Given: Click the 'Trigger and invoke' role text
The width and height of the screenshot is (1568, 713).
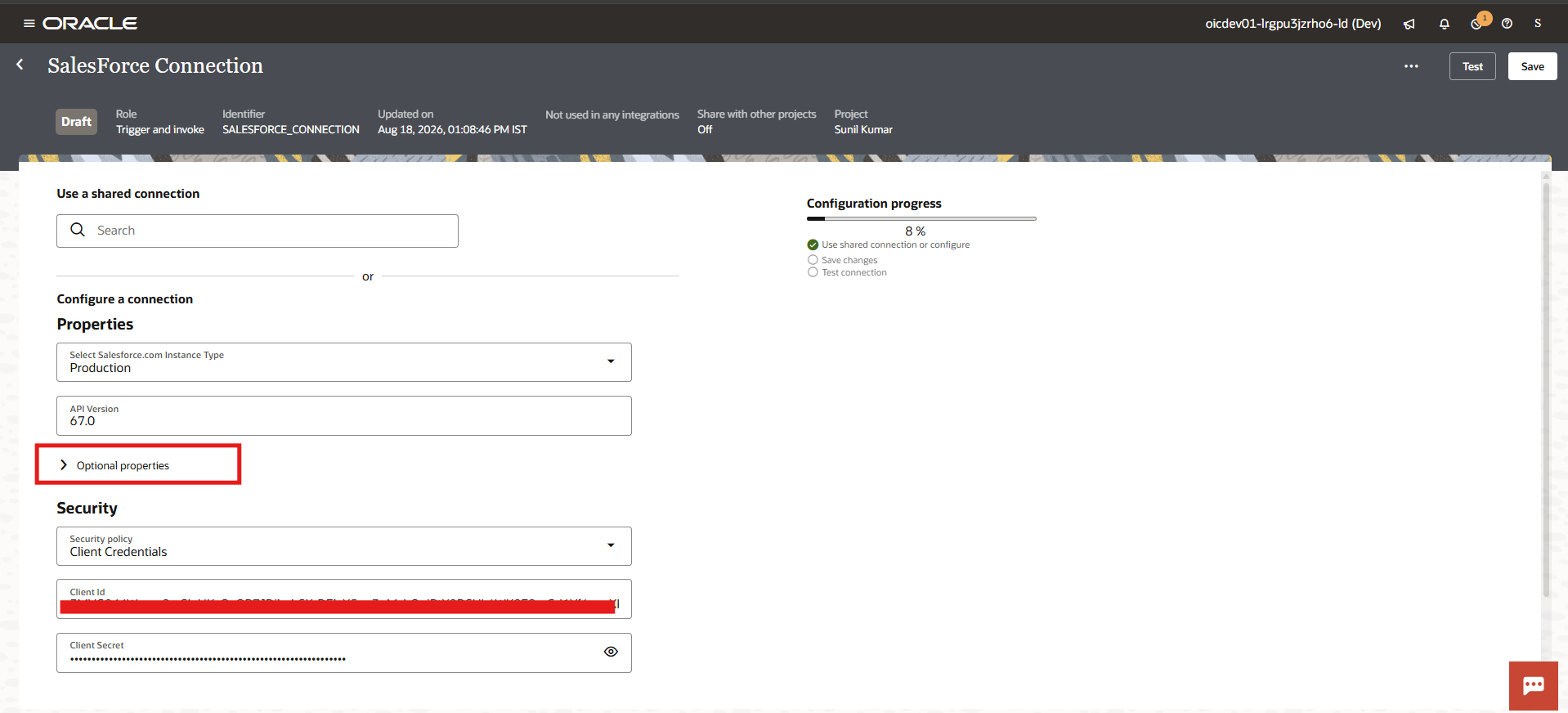Looking at the screenshot, I should (x=160, y=129).
